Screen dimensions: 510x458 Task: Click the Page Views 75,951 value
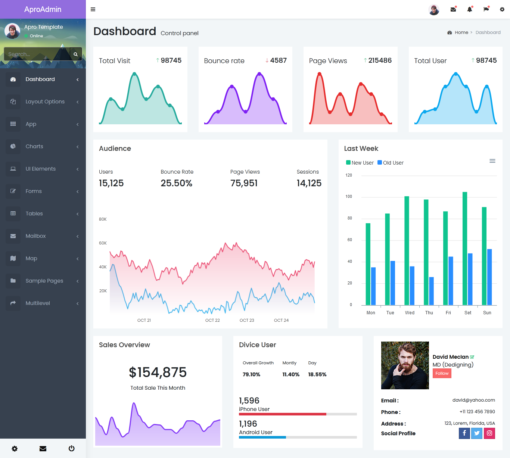point(244,183)
